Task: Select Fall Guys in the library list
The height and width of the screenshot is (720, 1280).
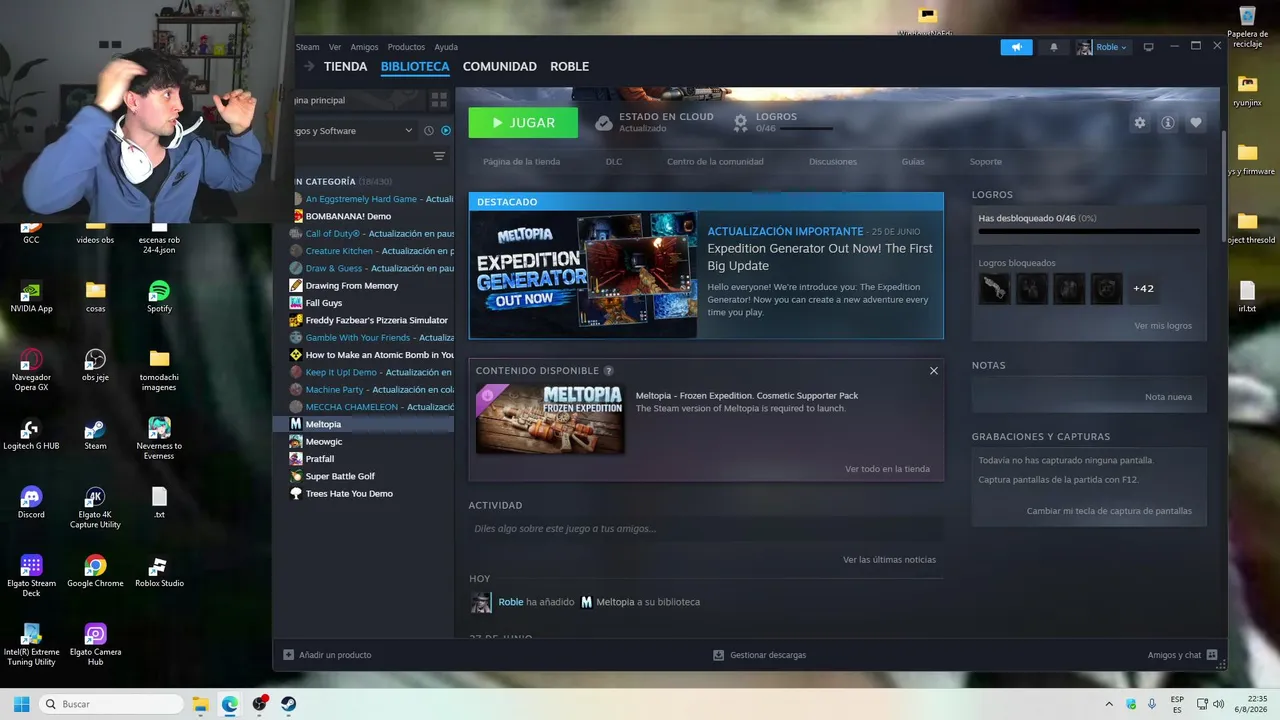Action: click(324, 303)
